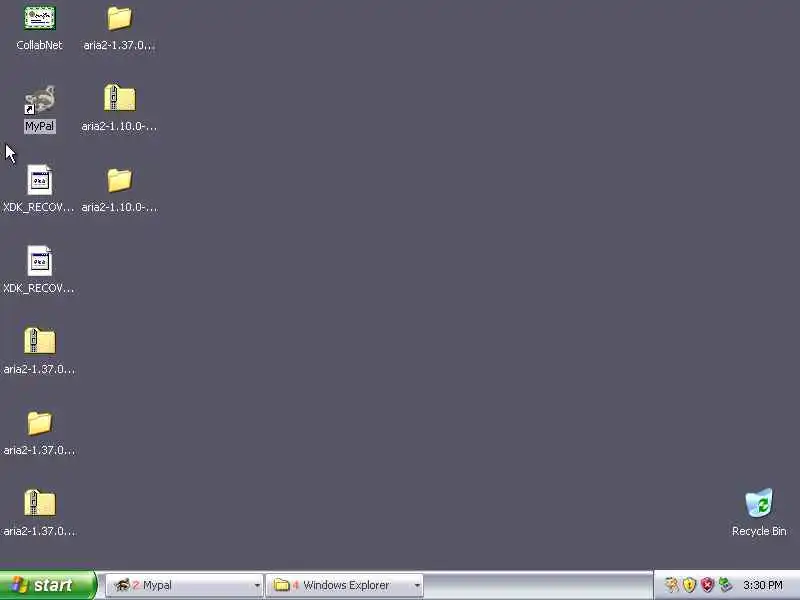This screenshot has width=800, height=600.
Task: Select the zipped aria2-1.10.0 archive beside MyPal
Action: point(119,109)
